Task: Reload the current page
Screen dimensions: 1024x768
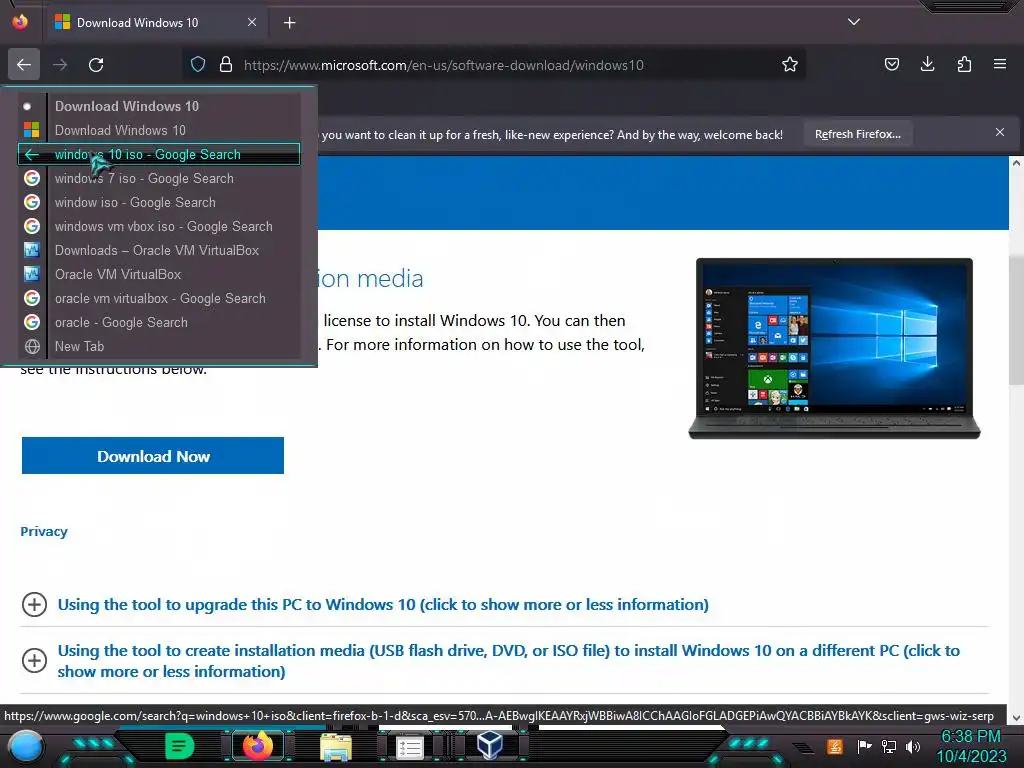Action: coord(96,65)
